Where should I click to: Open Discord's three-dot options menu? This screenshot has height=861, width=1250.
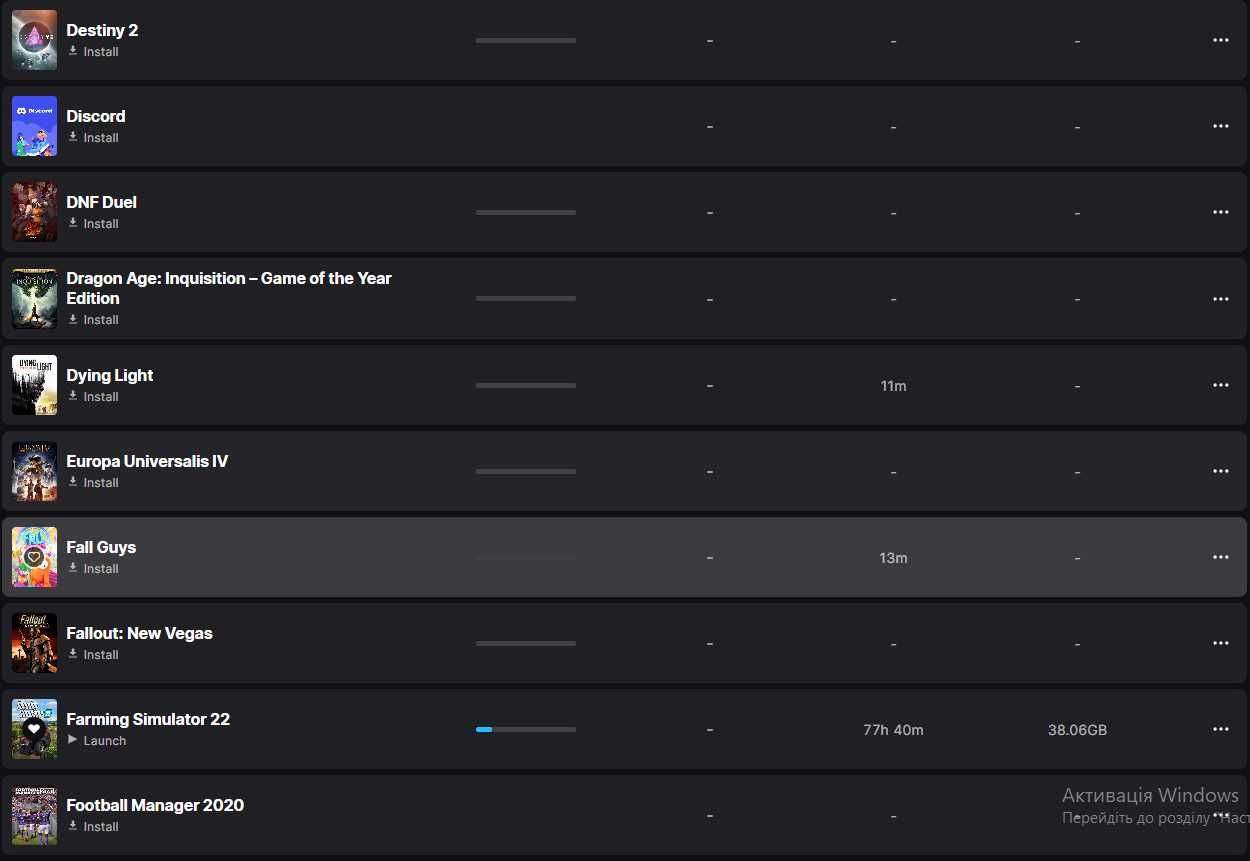[1220, 127]
